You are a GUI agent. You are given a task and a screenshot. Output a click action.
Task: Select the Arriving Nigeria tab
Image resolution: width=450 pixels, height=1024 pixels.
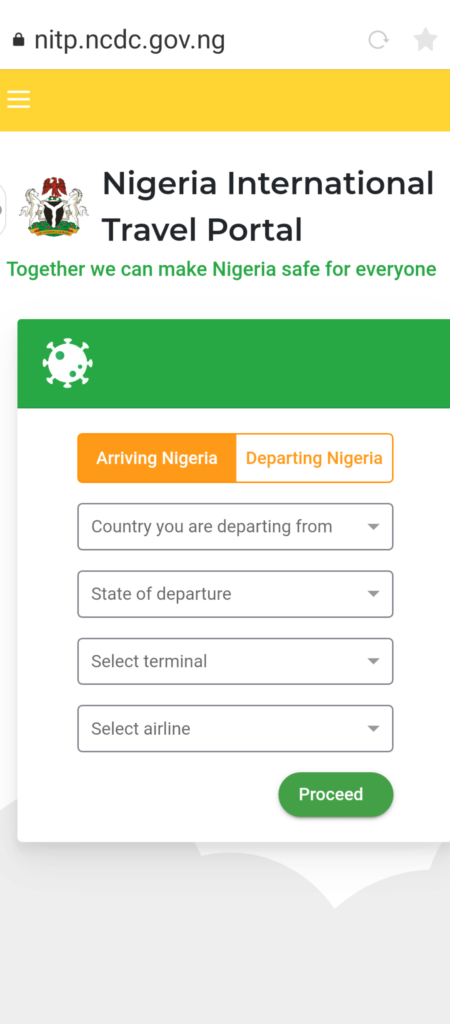[x=157, y=458]
